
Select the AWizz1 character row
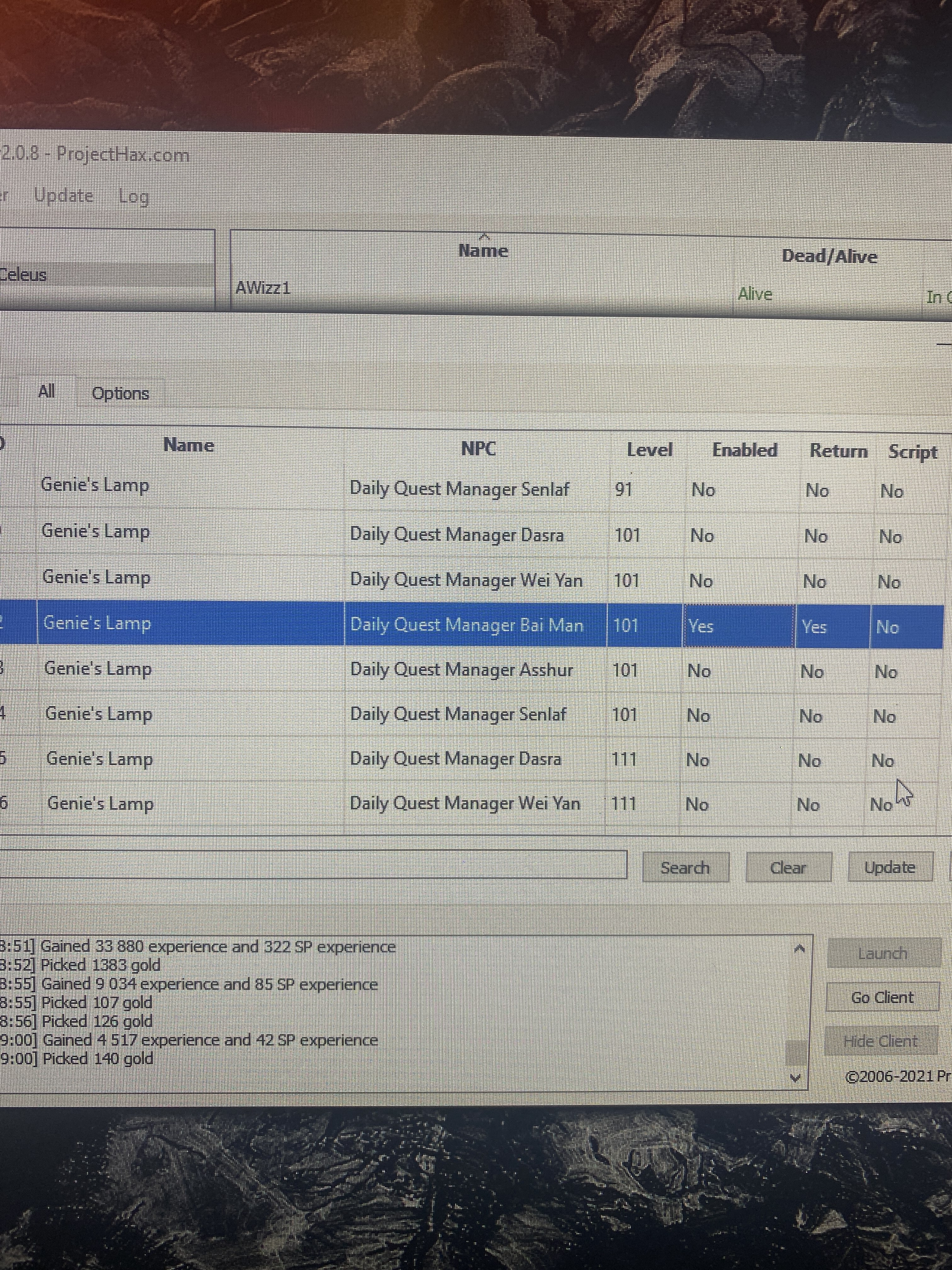tap(263, 288)
